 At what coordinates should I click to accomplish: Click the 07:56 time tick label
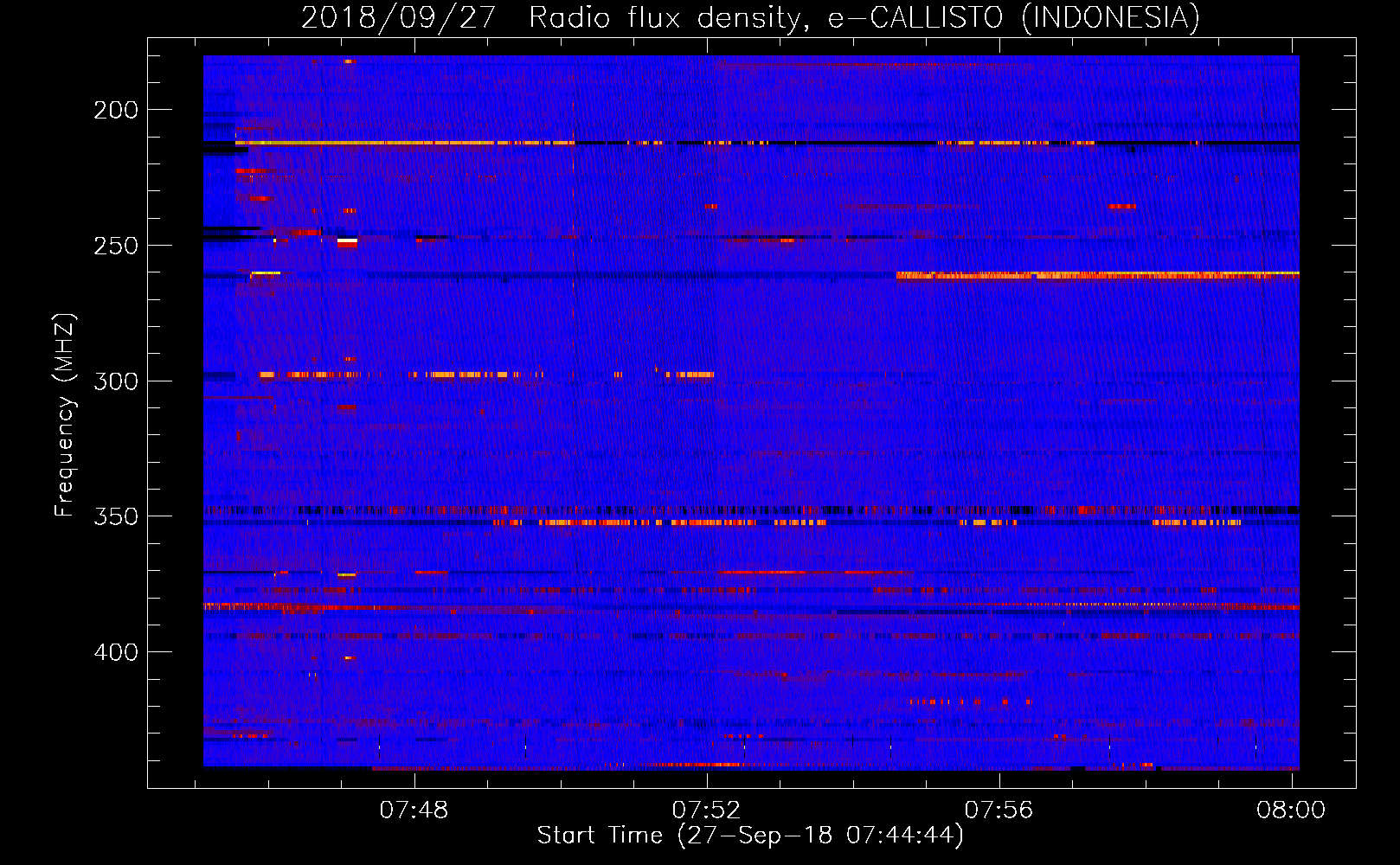[x=999, y=810]
